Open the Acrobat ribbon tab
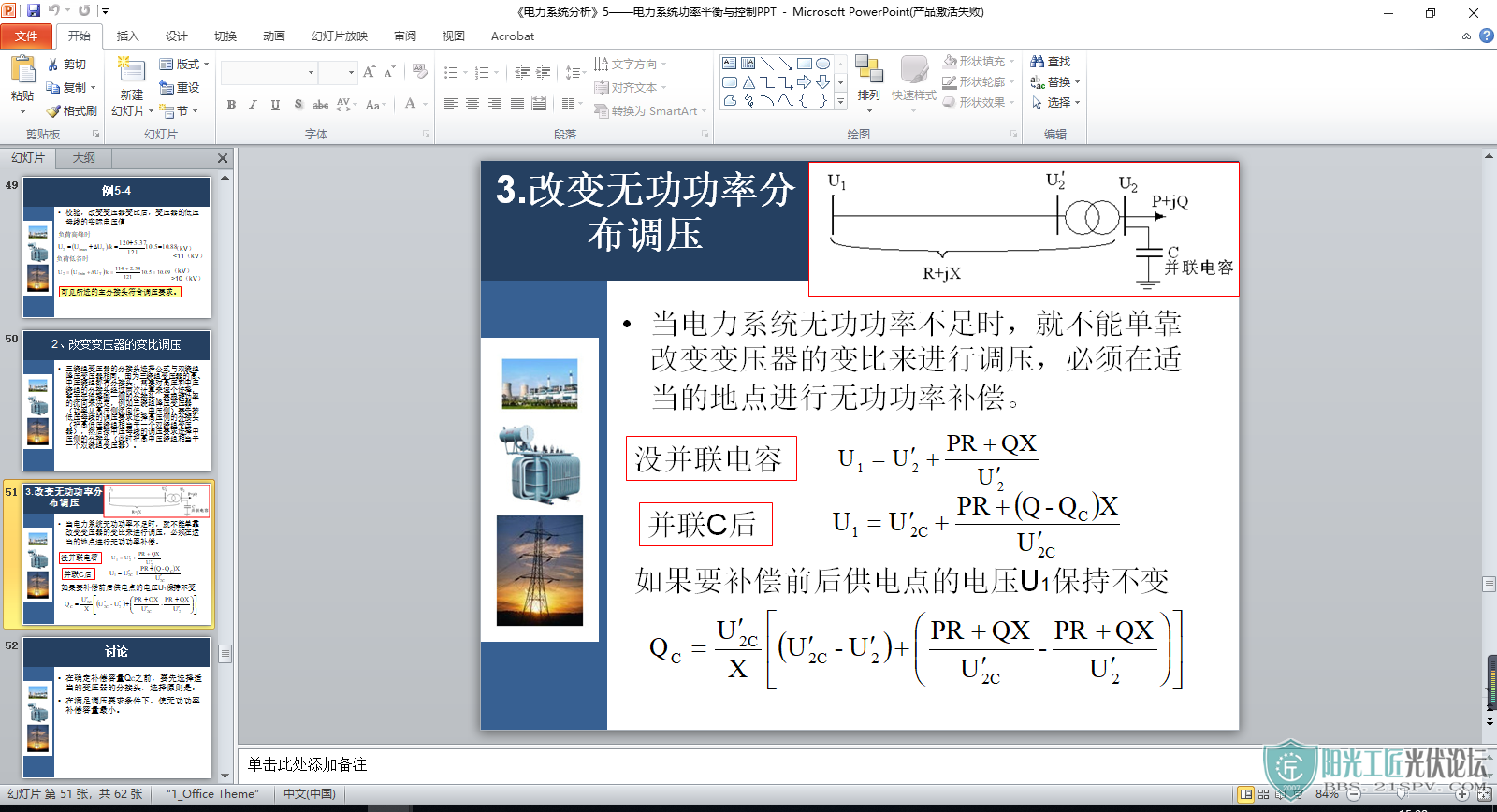Image resolution: width=1497 pixels, height=812 pixels. pyautogui.click(x=513, y=36)
